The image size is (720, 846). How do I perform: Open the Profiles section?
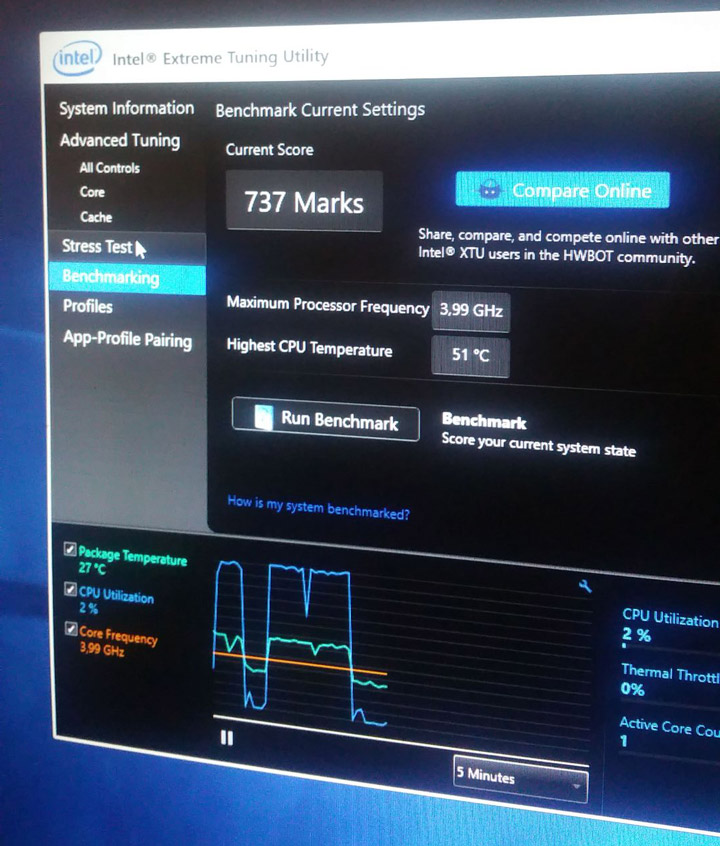[88, 306]
